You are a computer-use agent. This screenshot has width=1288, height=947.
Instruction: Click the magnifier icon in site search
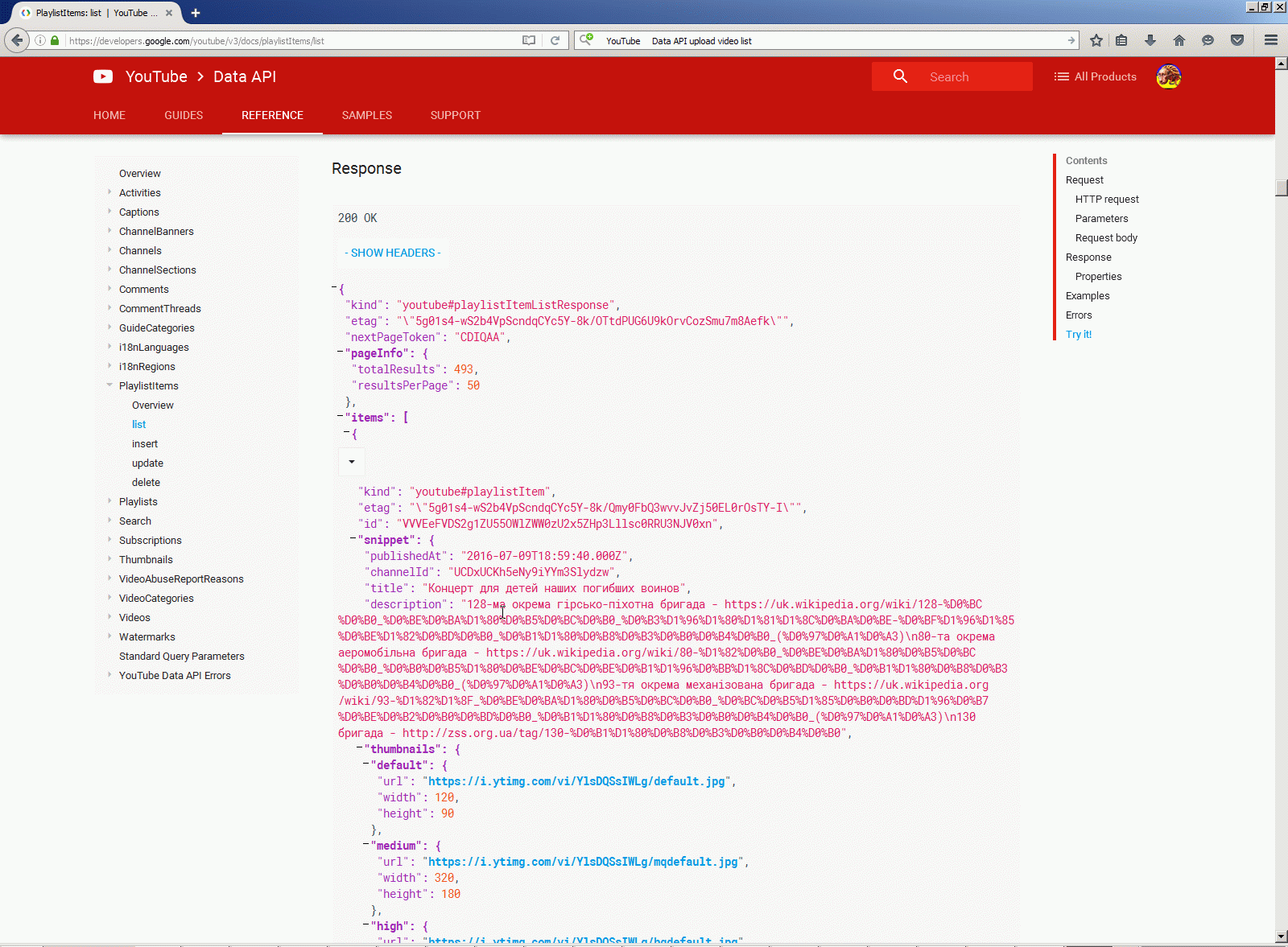[x=900, y=76]
